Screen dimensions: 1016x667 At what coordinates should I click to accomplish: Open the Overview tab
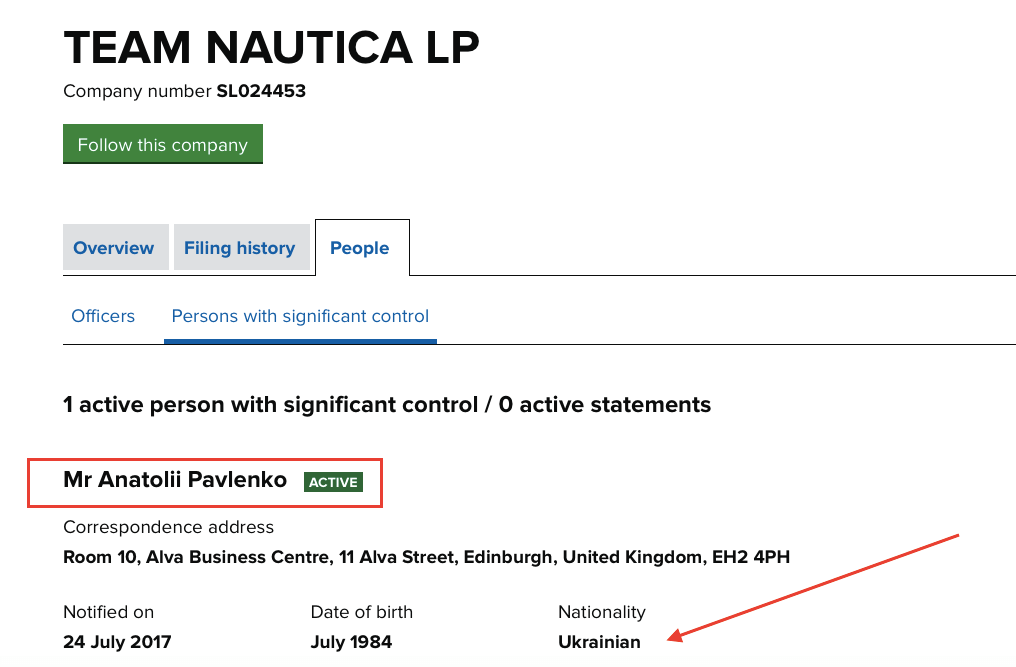114,248
